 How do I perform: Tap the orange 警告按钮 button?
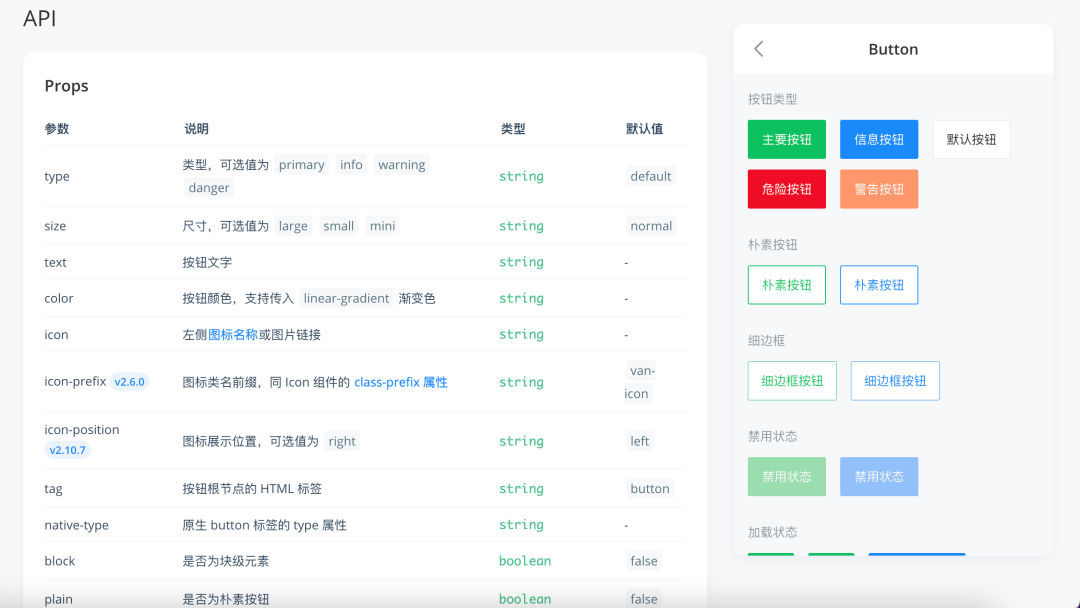coord(879,189)
